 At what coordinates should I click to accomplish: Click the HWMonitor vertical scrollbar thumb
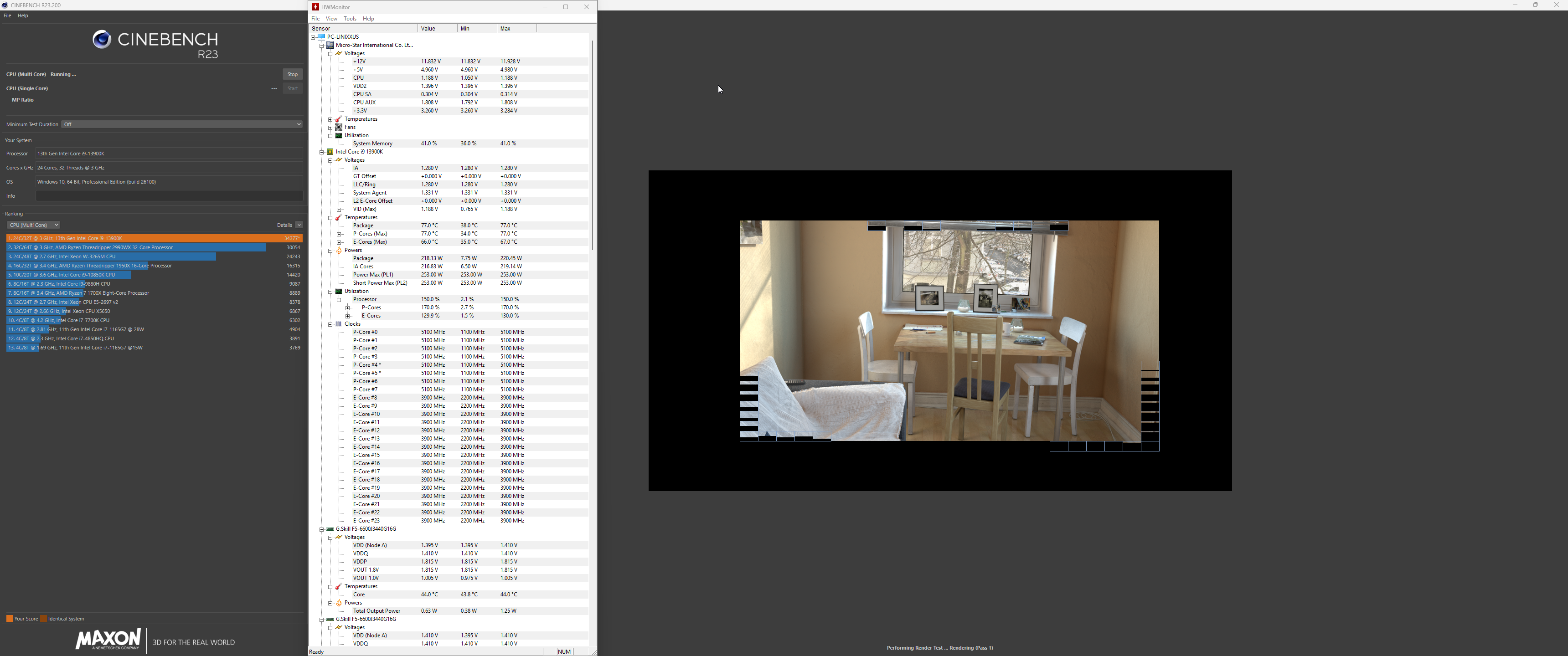592,145
